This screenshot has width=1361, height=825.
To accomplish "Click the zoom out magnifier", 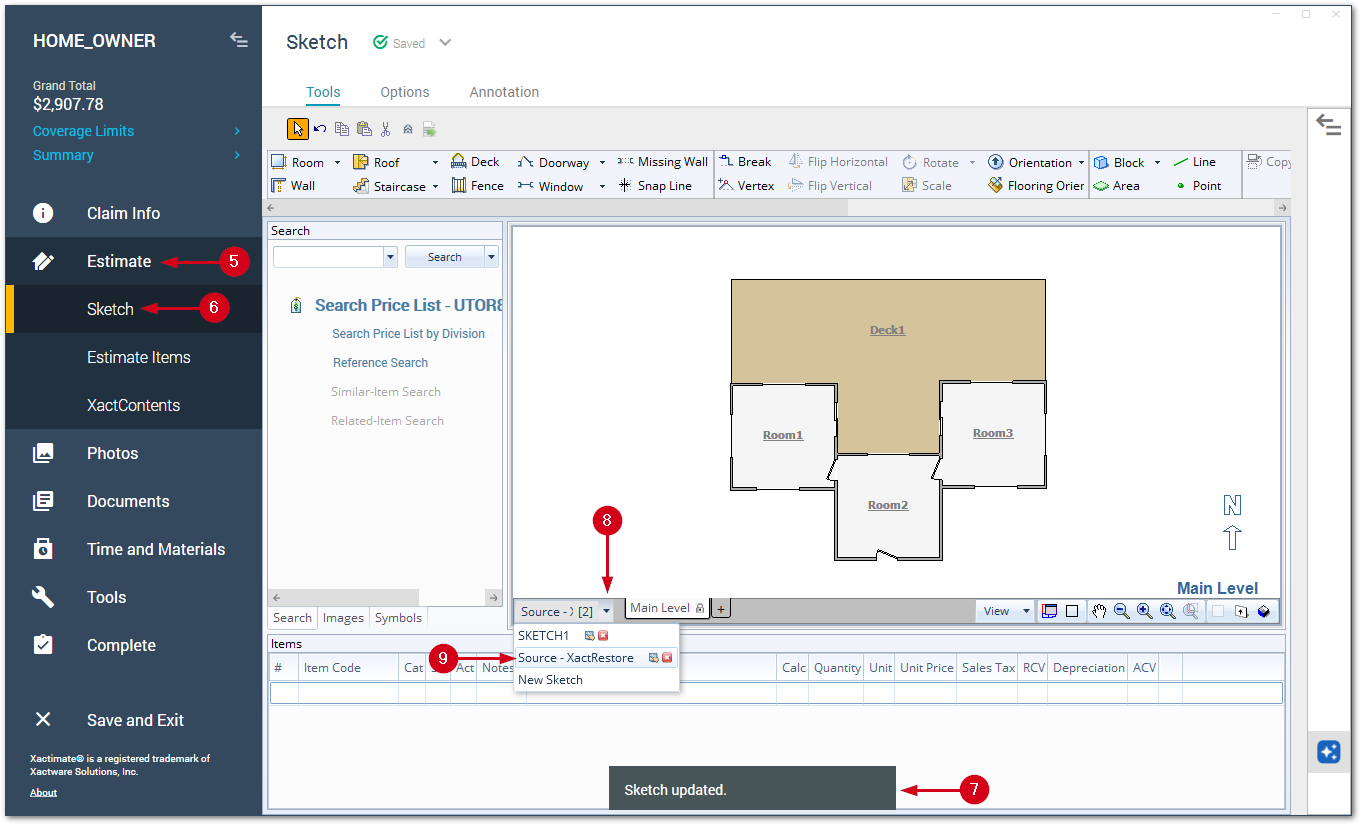I will pos(1122,611).
